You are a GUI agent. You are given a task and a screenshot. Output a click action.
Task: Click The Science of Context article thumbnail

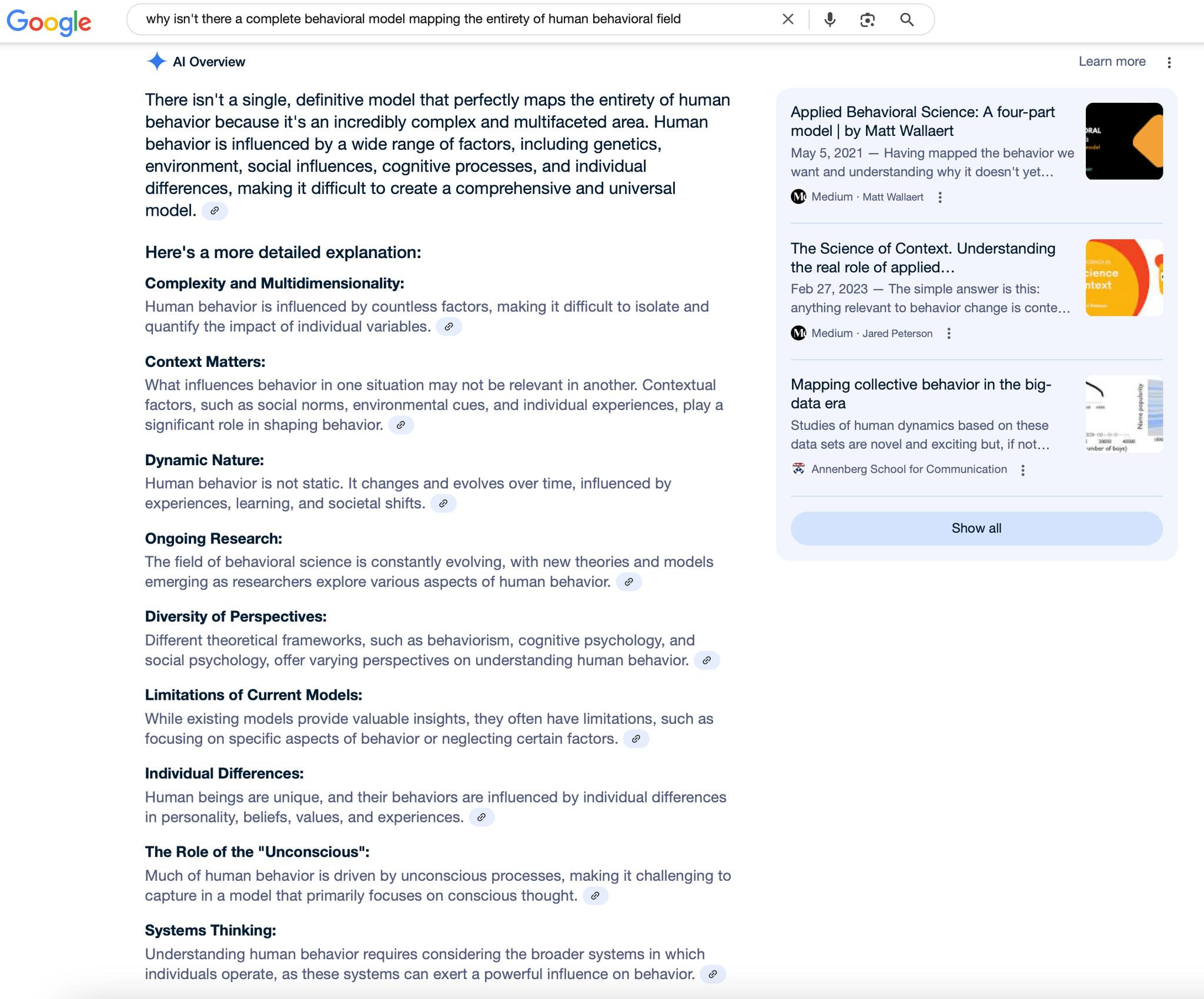click(x=1123, y=278)
